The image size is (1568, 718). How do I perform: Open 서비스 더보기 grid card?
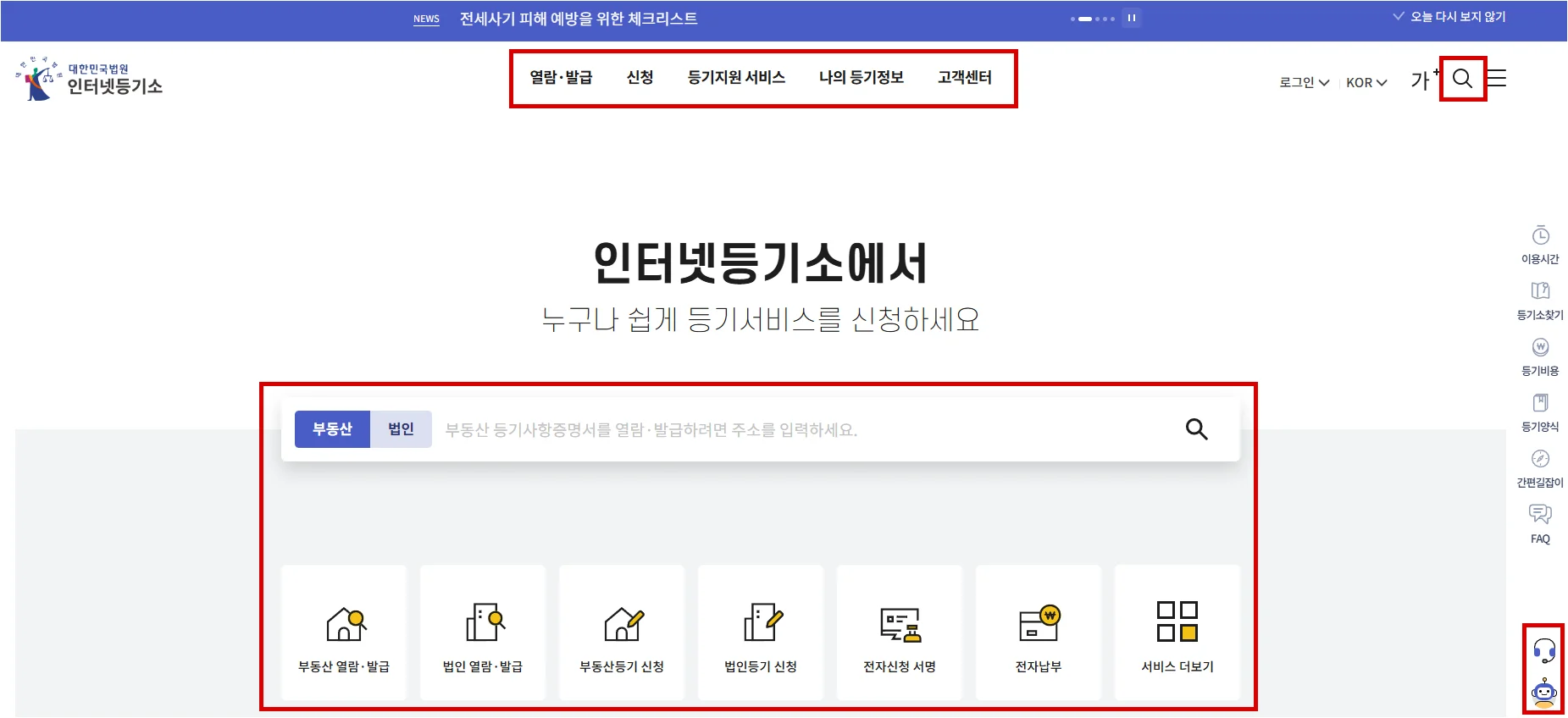[1177, 632]
